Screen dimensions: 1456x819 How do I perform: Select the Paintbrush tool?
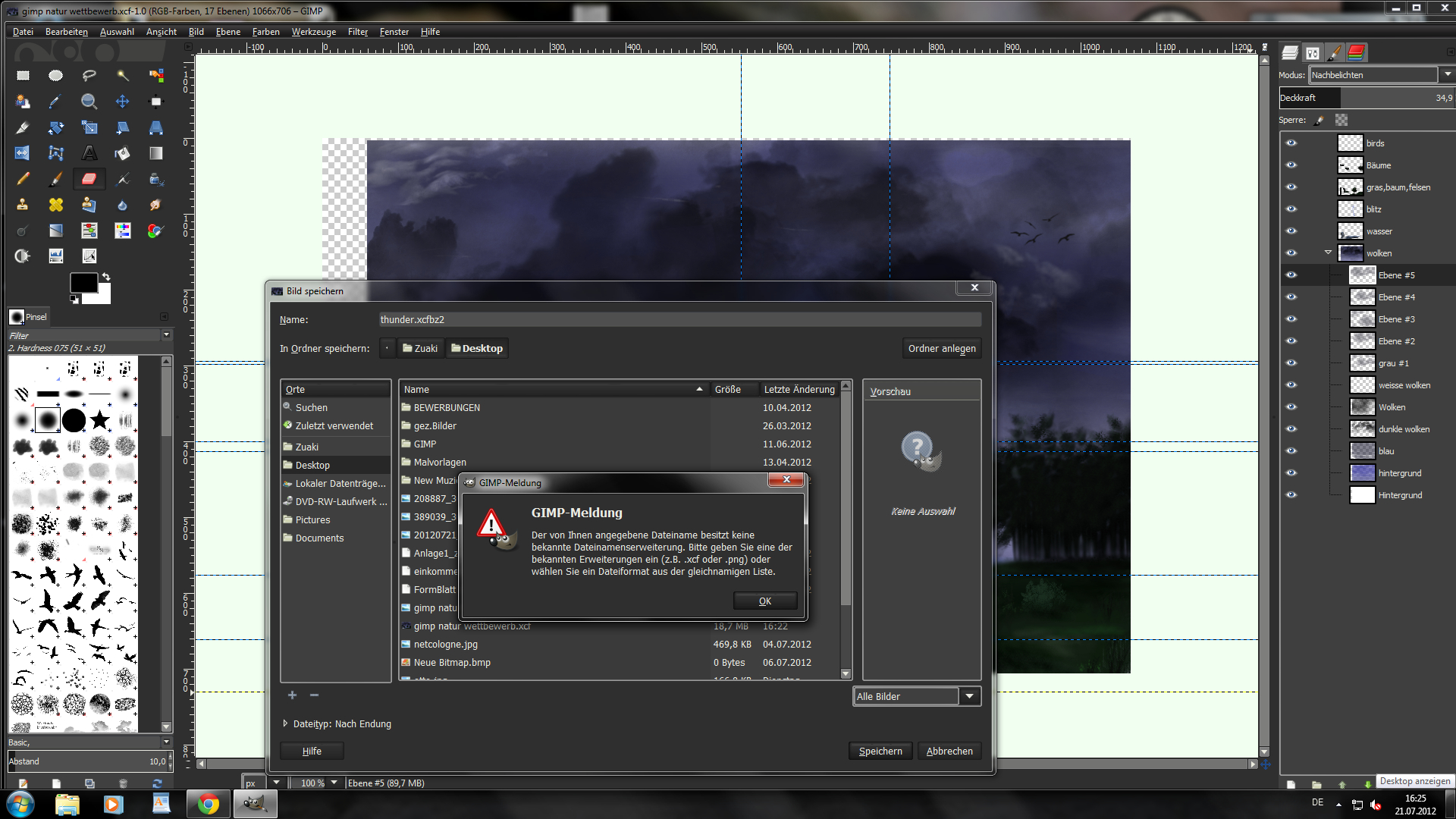pyautogui.click(x=56, y=179)
